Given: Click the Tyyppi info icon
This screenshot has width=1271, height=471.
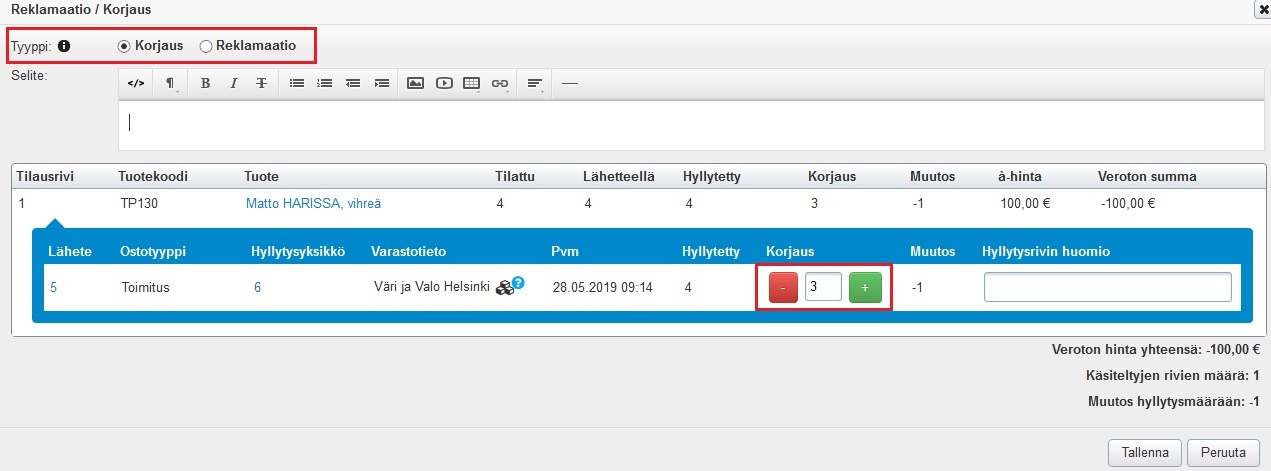Looking at the screenshot, I should click(64, 46).
